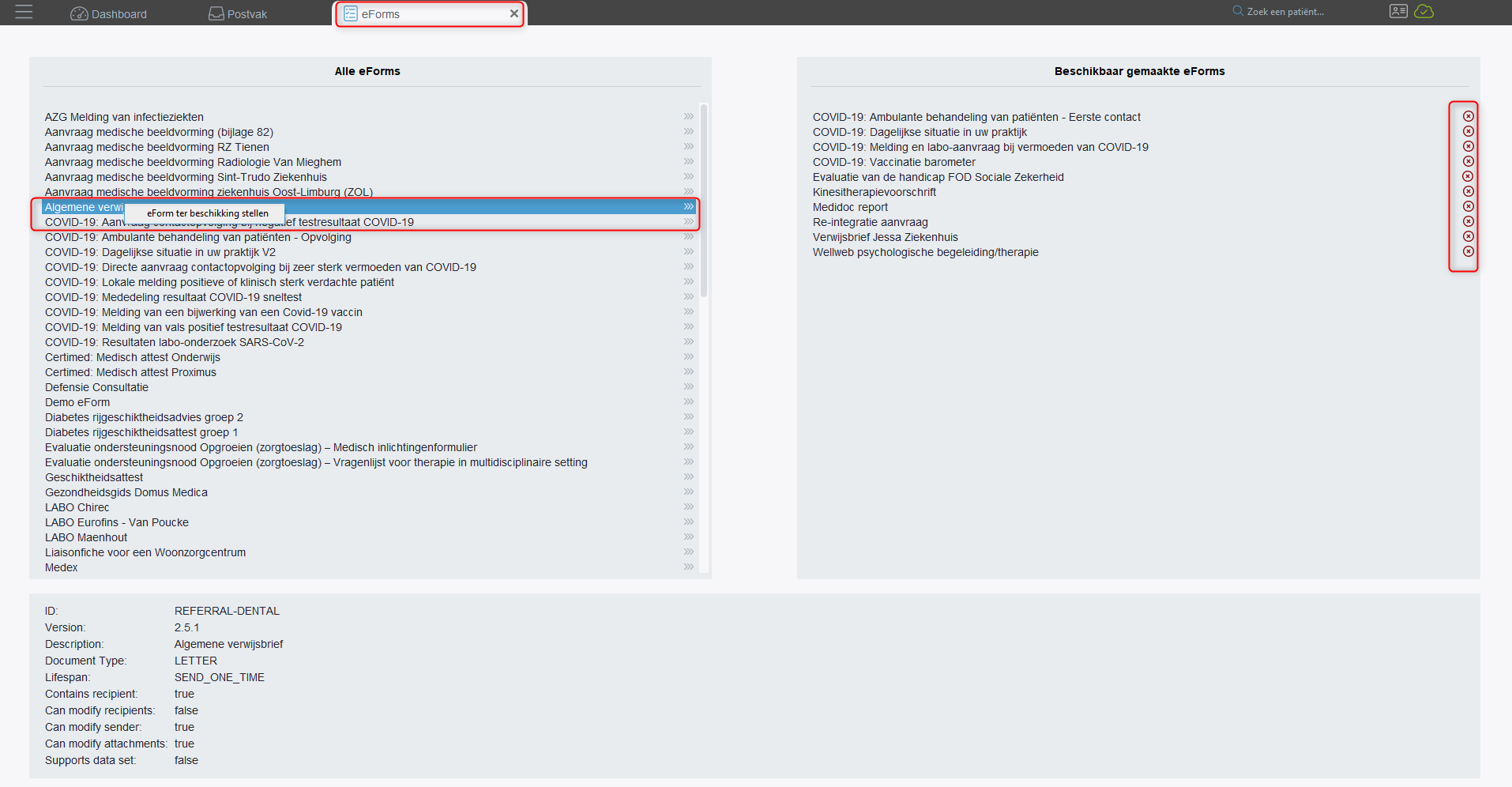Screen dimensions: 1512x787
Task: Remove Wellweb psychologische begeleiding form
Action: click(x=1469, y=251)
